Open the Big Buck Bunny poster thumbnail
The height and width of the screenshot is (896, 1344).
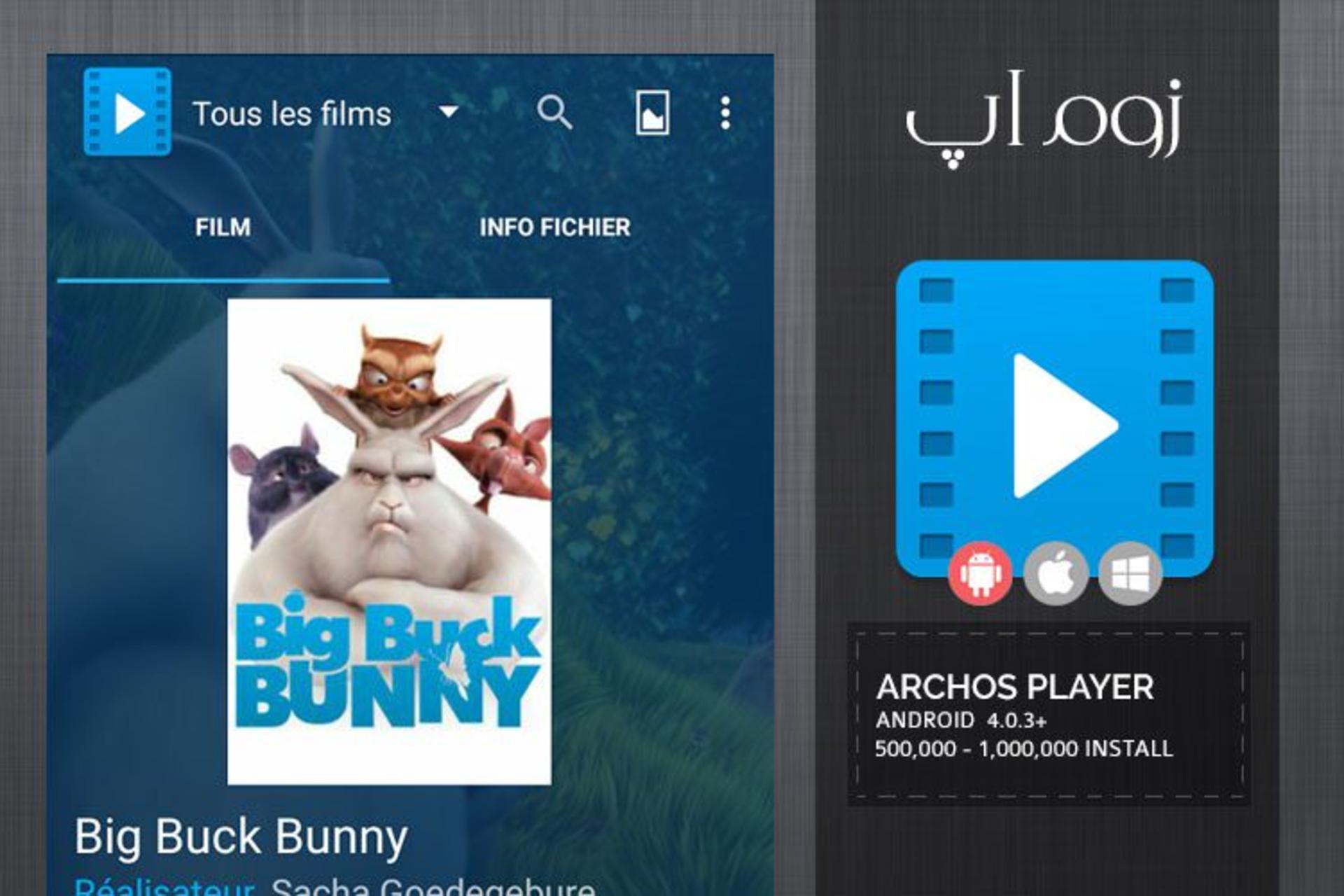(389, 542)
